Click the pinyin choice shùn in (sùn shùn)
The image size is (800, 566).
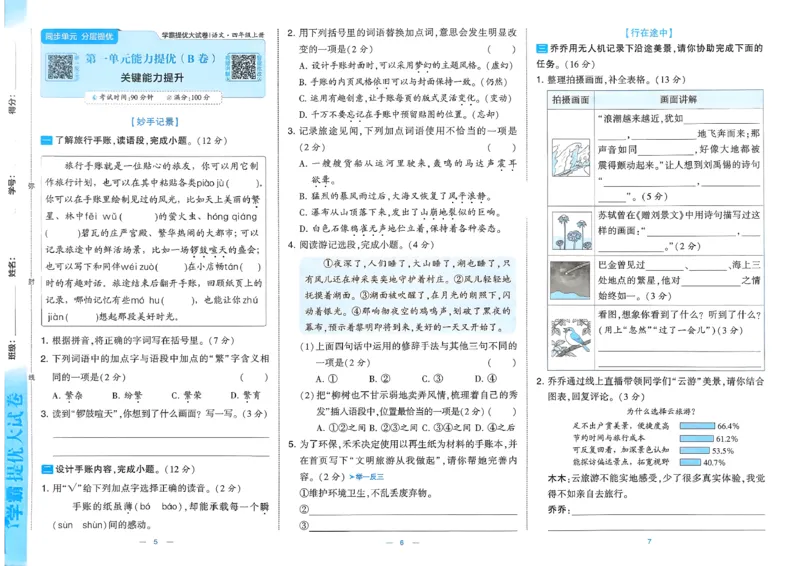click(92, 525)
